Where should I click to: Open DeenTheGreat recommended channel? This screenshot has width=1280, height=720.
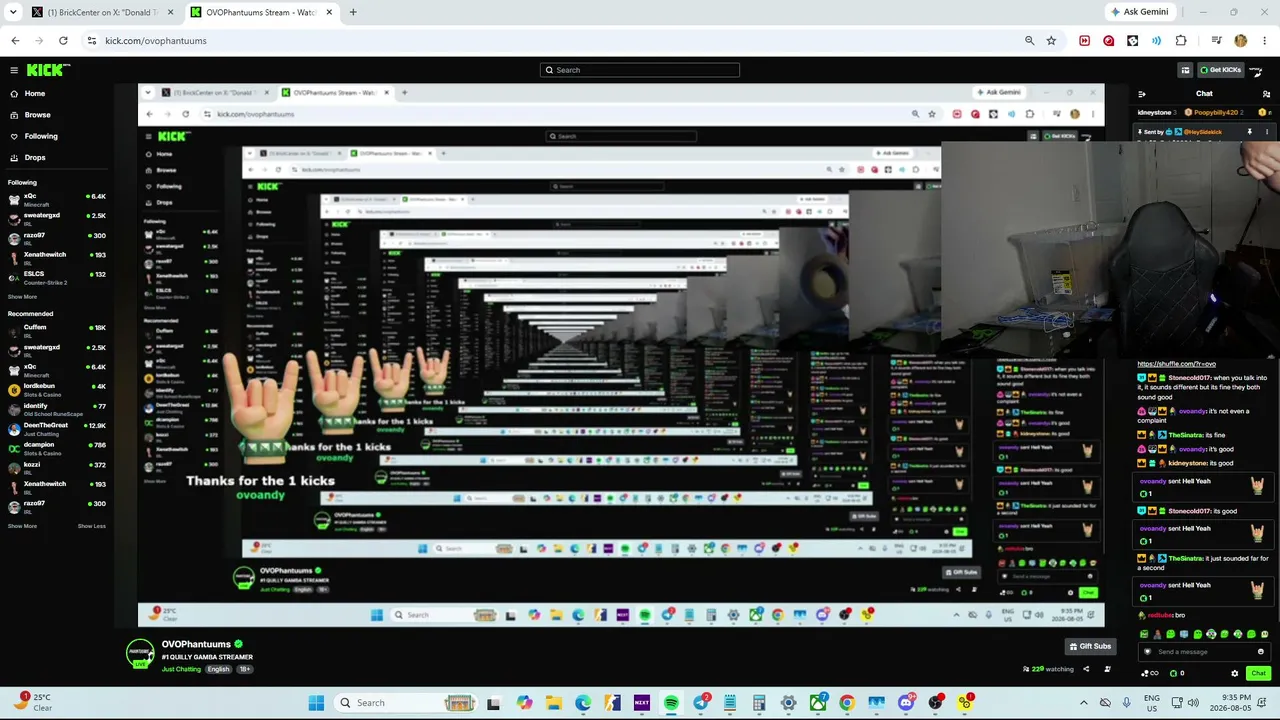[57, 428]
